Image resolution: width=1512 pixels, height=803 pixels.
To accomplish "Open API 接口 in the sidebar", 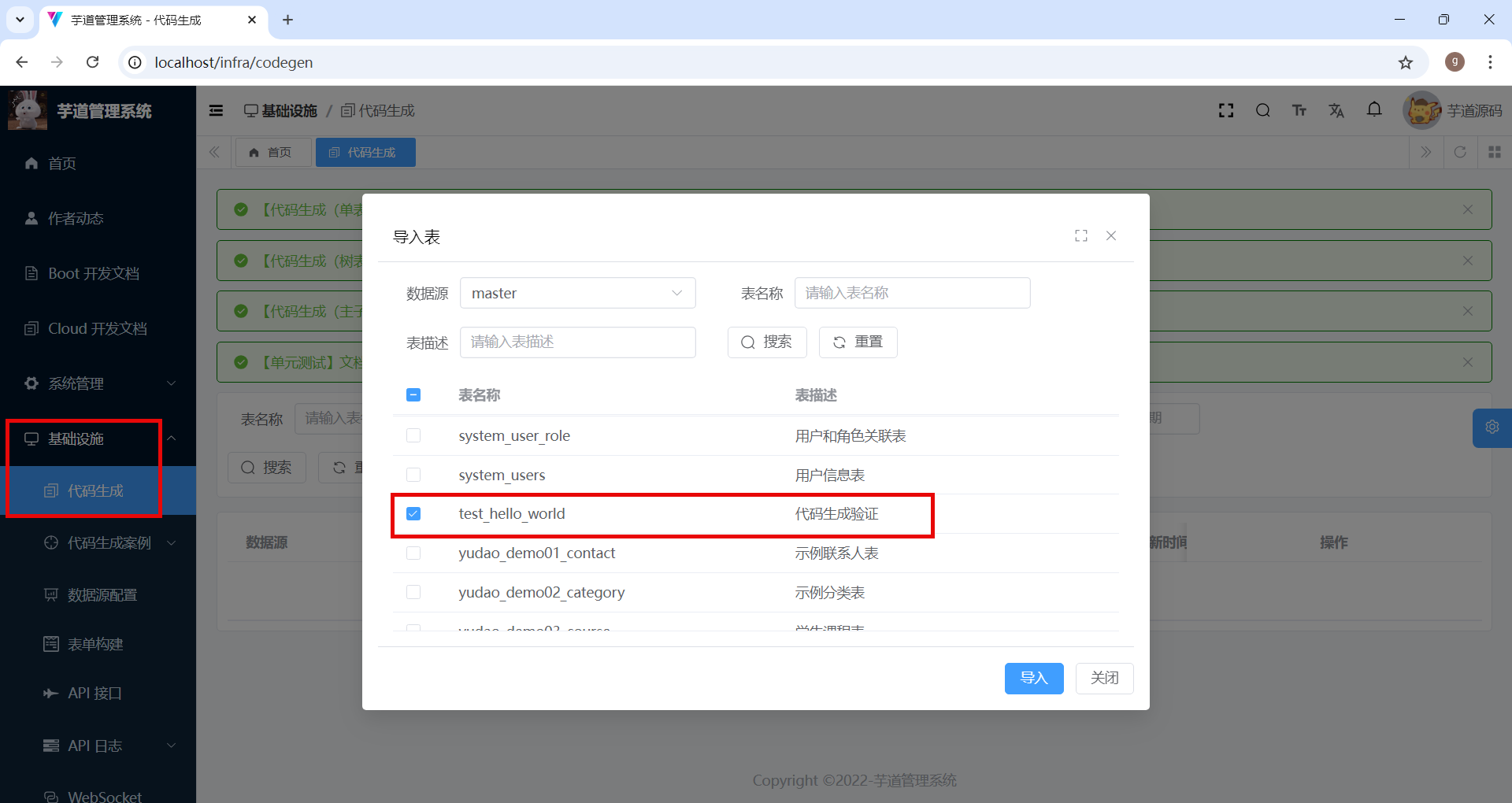I will [98, 693].
